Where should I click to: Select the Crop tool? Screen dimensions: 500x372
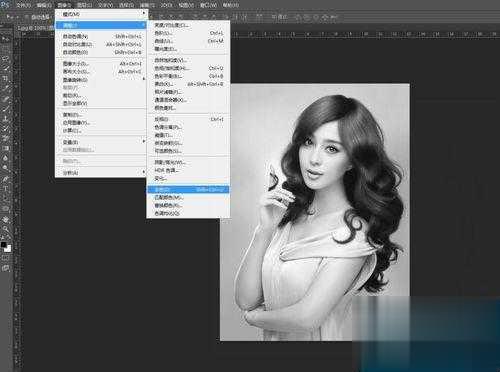tap(6, 79)
